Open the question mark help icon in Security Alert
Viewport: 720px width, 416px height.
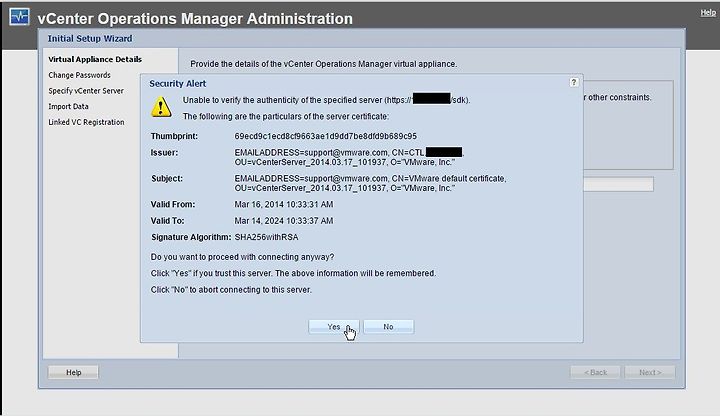(x=574, y=82)
